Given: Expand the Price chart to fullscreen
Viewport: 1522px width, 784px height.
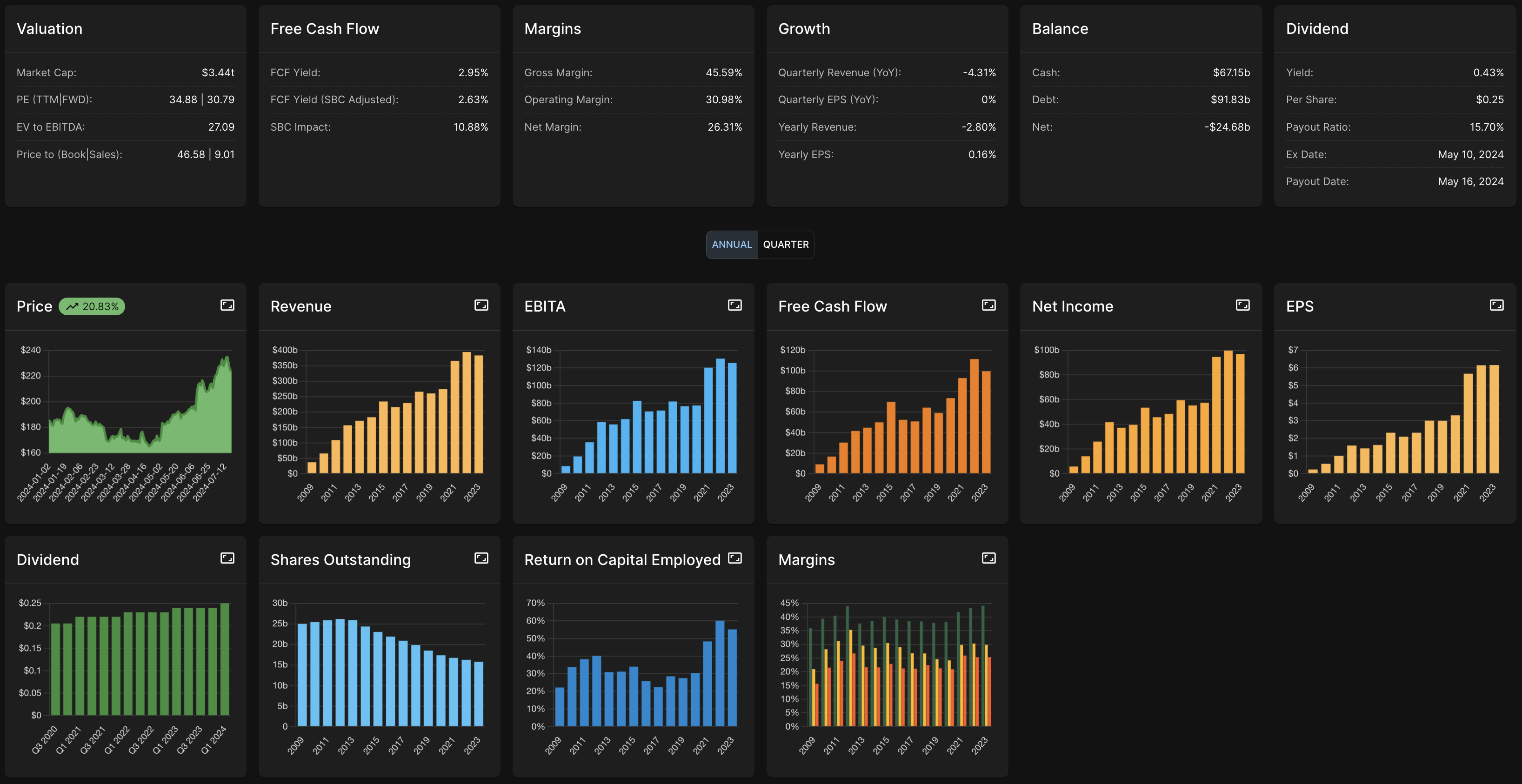Looking at the screenshot, I should (x=227, y=306).
